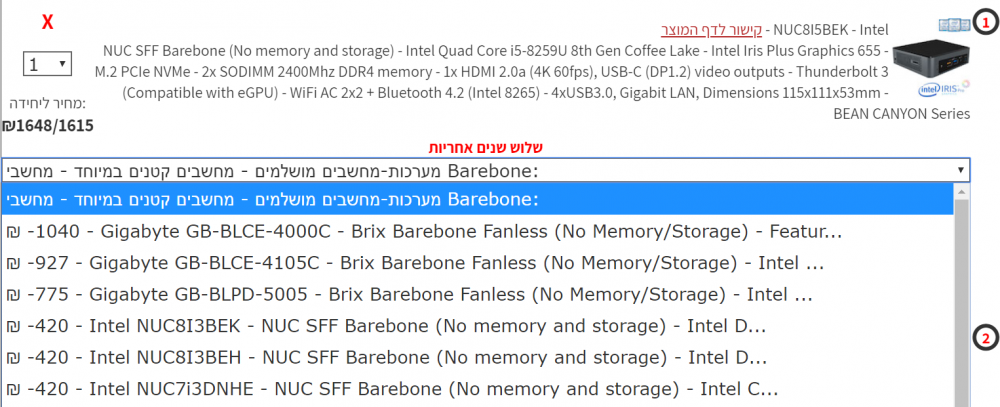Click the Intel Iris Plus logo icon
Image resolution: width=1000 pixels, height=407 pixels.
pyautogui.click(x=945, y=89)
